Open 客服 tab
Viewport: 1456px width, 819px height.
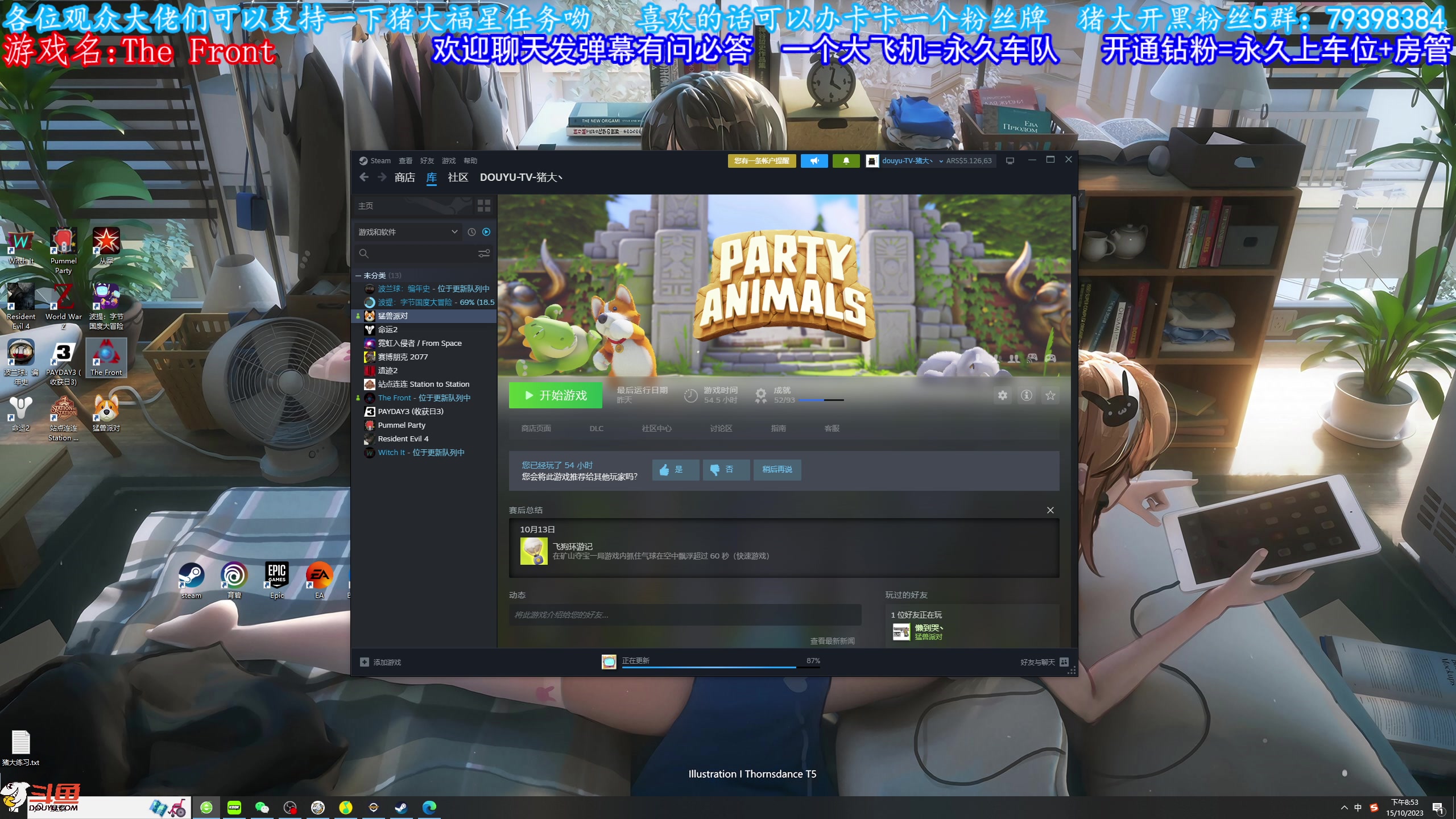[832, 428]
